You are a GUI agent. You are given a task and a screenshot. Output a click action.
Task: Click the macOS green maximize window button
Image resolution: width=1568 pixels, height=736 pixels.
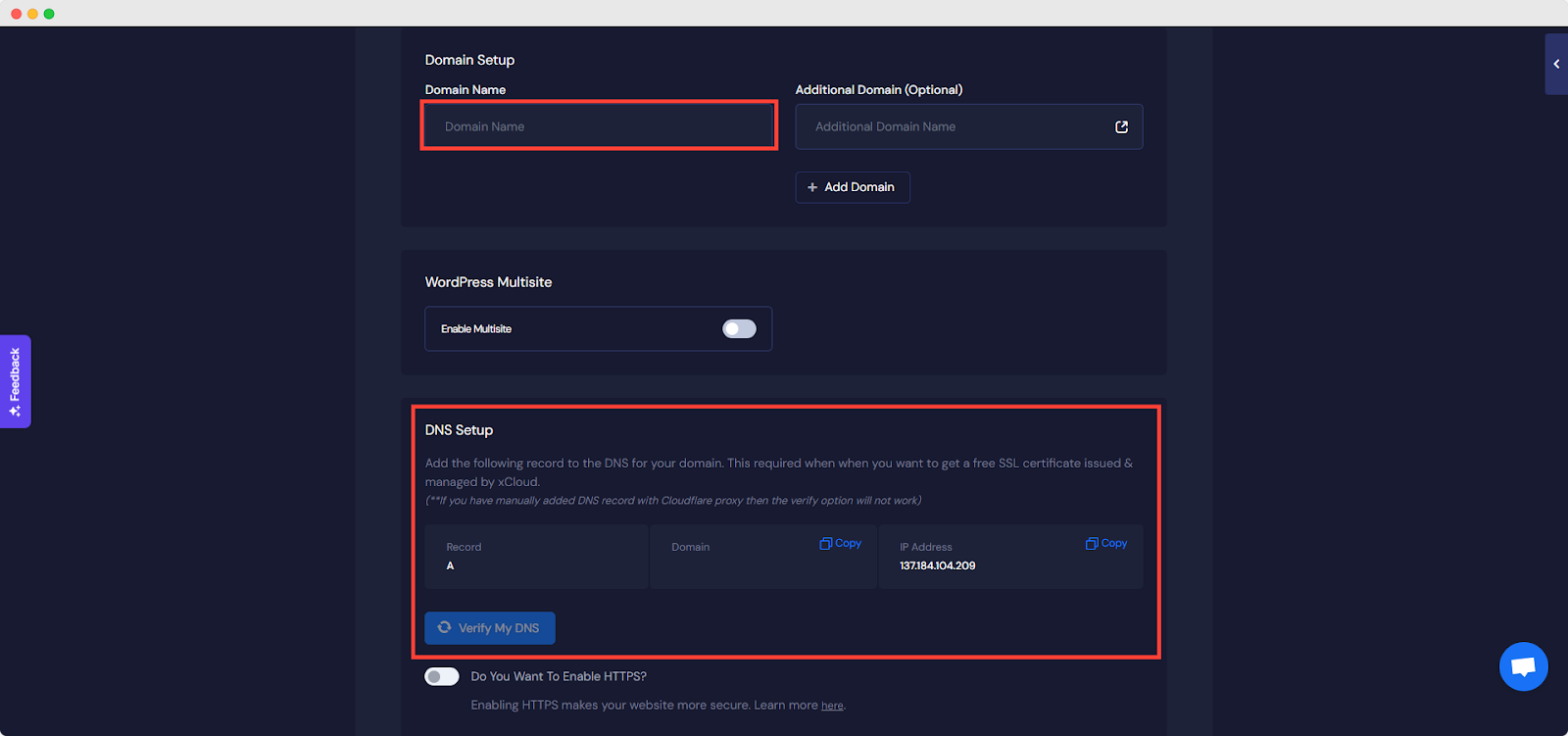click(49, 14)
